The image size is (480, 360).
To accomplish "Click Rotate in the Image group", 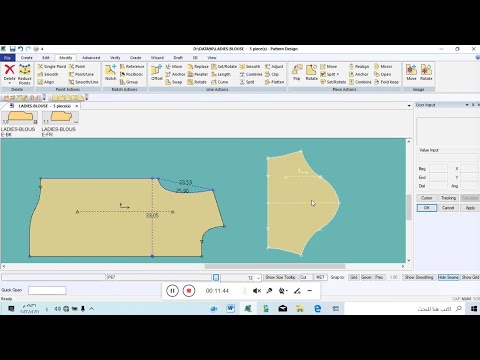I will tap(426, 73).
